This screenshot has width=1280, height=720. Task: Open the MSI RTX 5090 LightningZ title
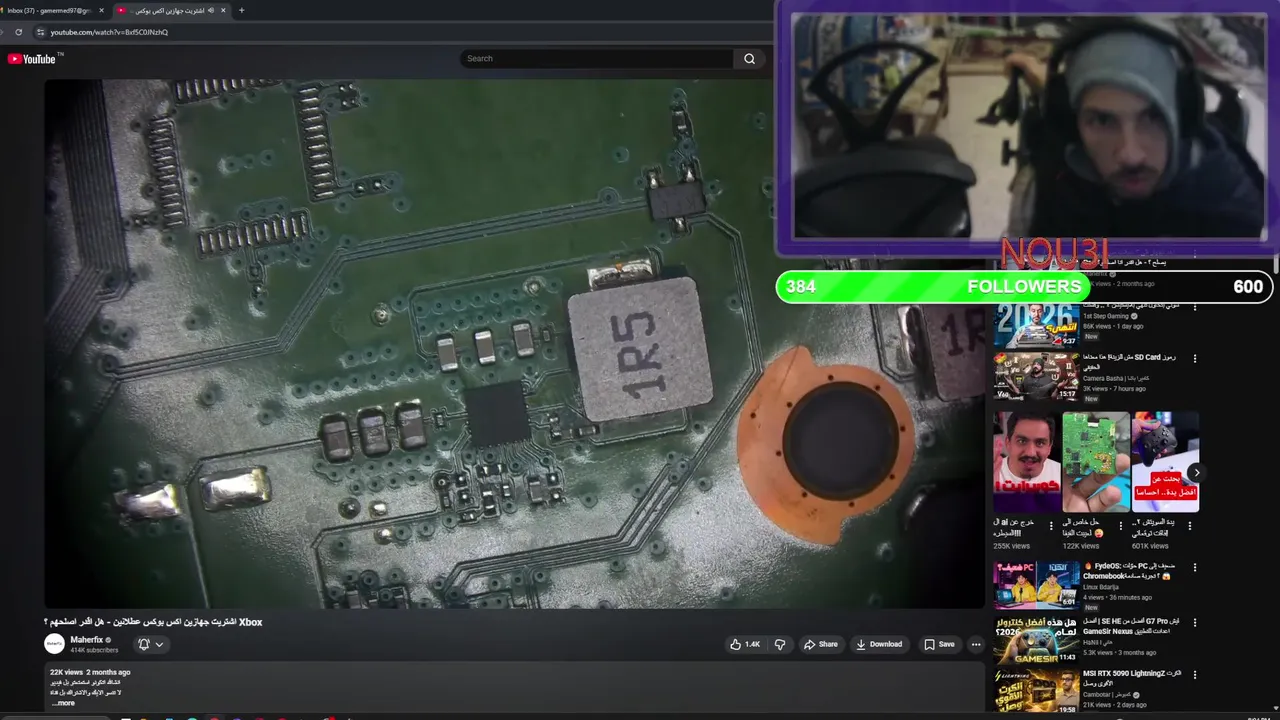(x=1132, y=679)
